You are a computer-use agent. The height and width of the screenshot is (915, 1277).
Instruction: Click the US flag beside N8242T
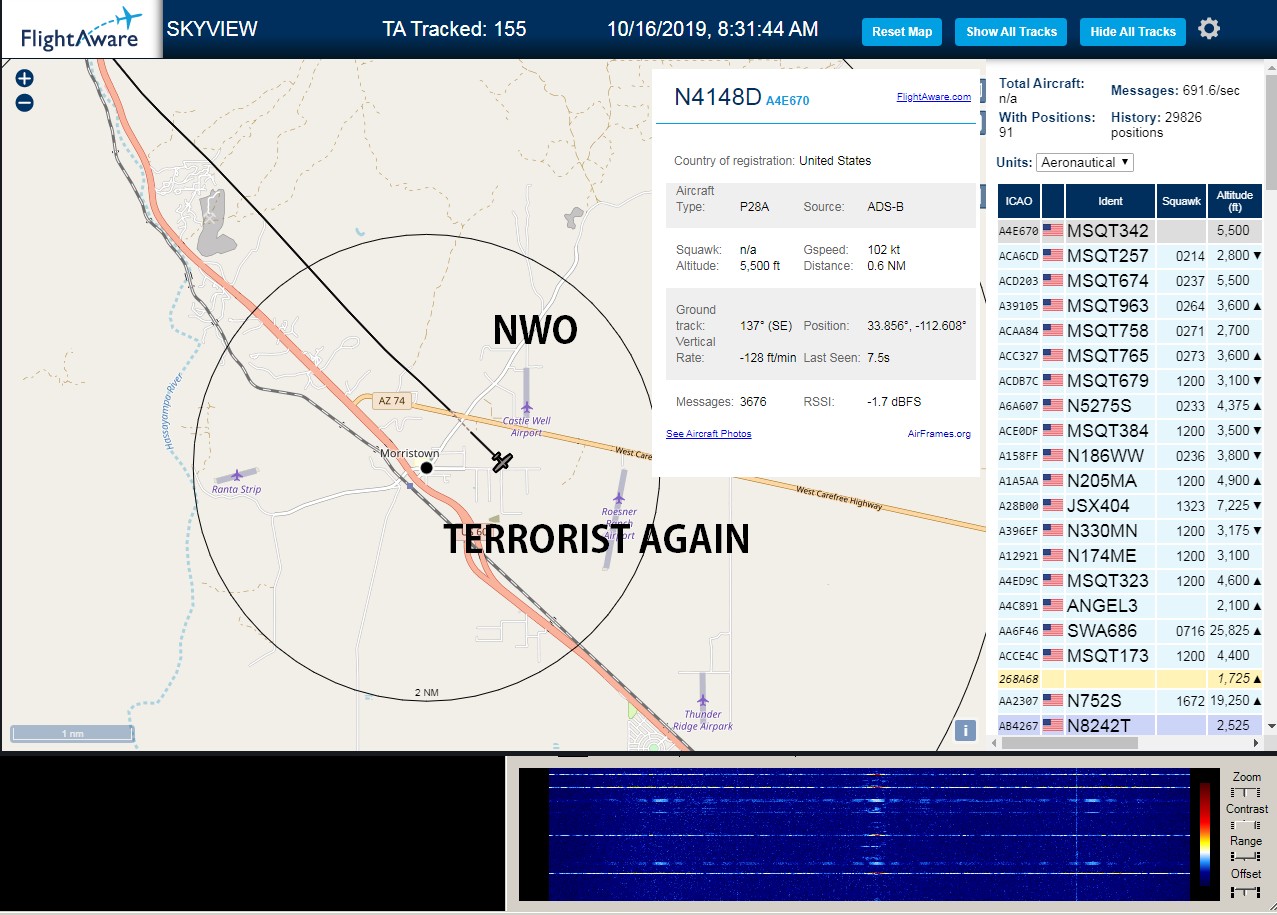pos(1053,726)
